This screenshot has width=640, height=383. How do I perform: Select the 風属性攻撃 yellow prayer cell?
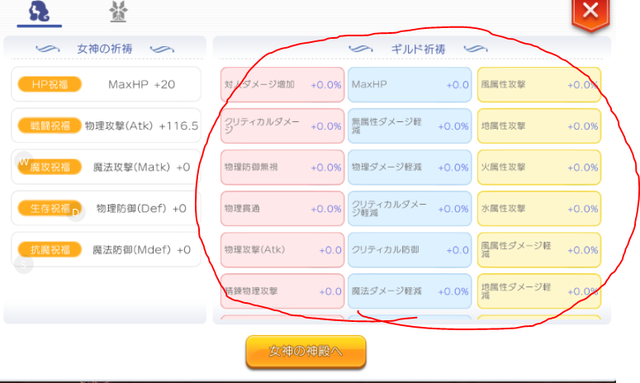click(539, 85)
